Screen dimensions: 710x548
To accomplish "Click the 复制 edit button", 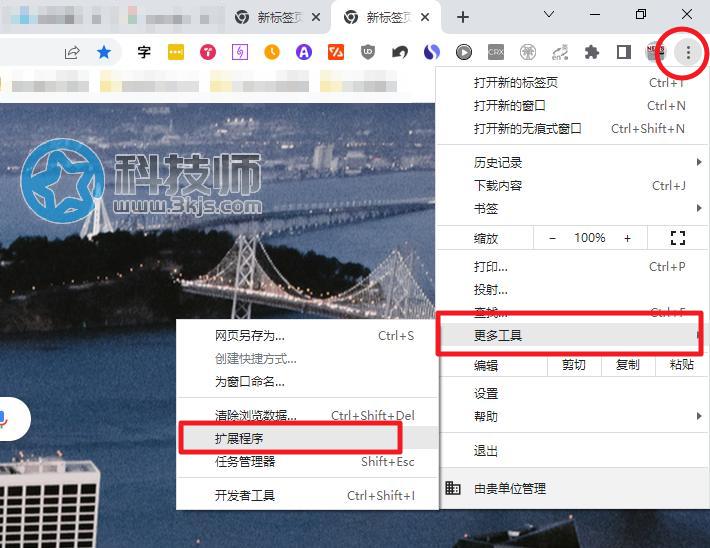I will pos(628,365).
